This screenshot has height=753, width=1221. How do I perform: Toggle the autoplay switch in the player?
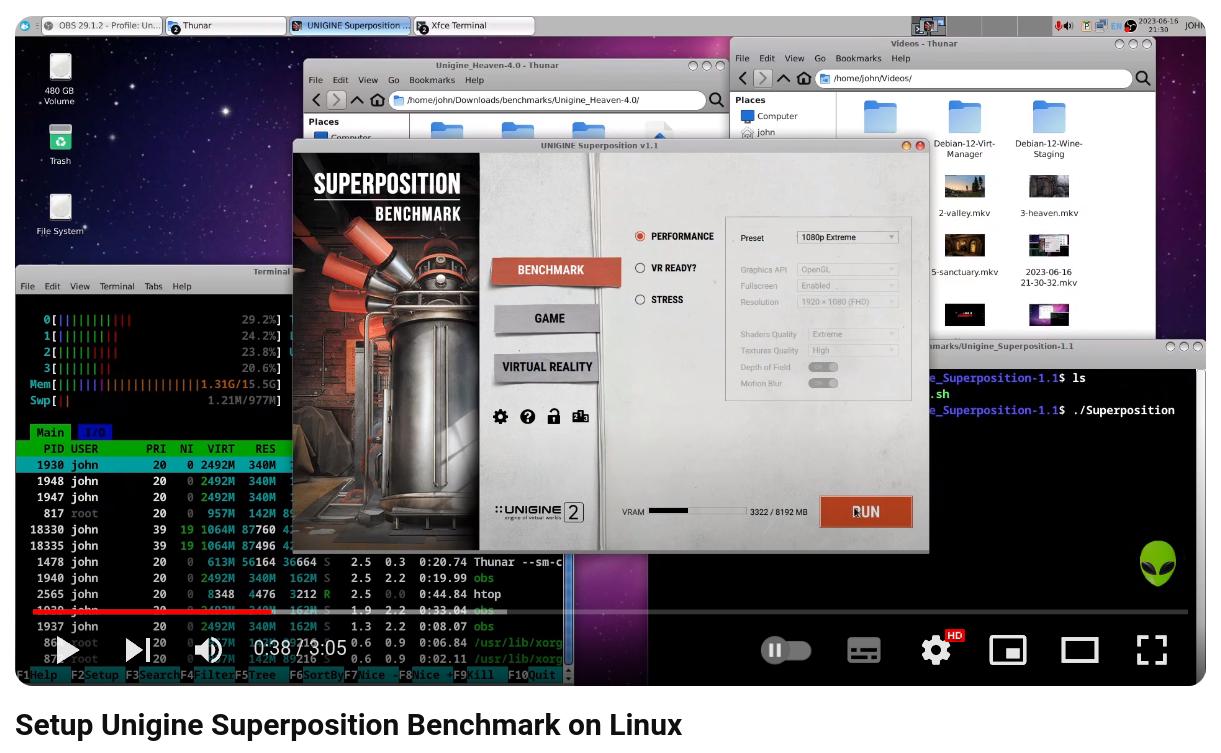[786, 650]
